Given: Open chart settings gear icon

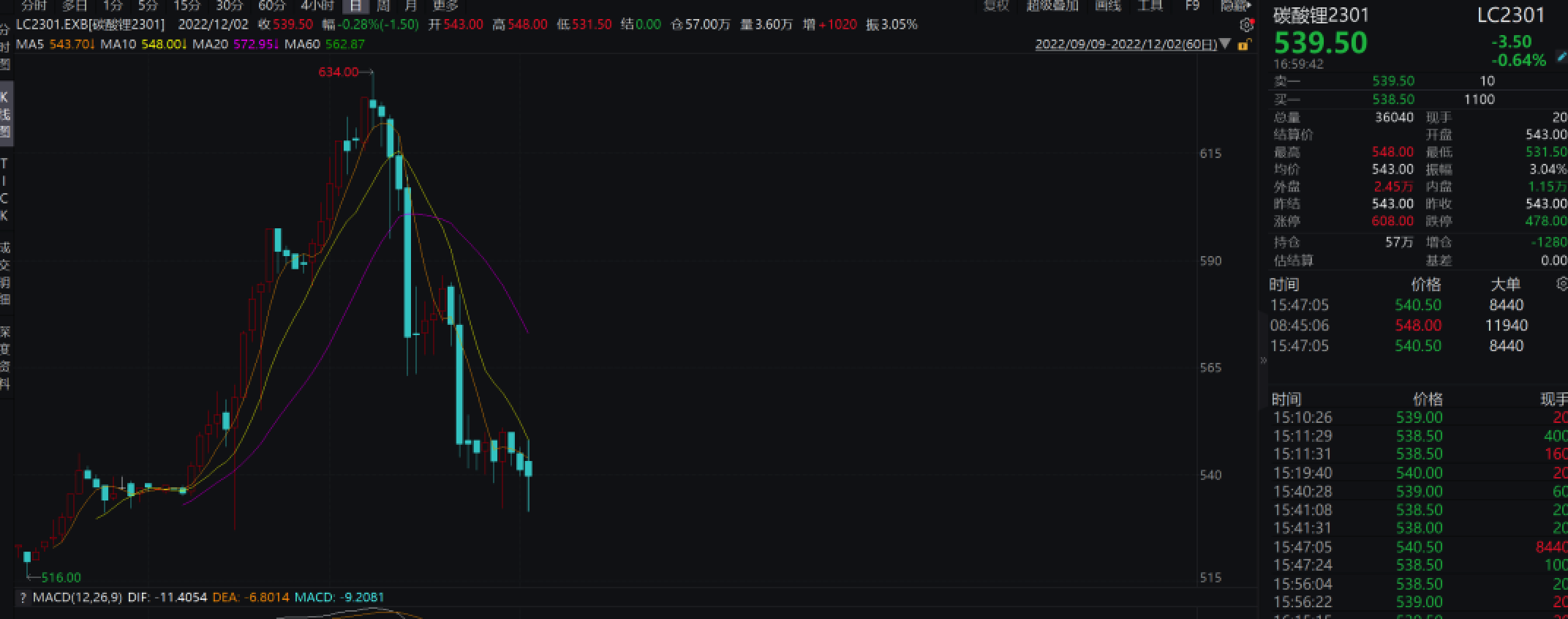Looking at the screenshot, I should point(1247,25).
